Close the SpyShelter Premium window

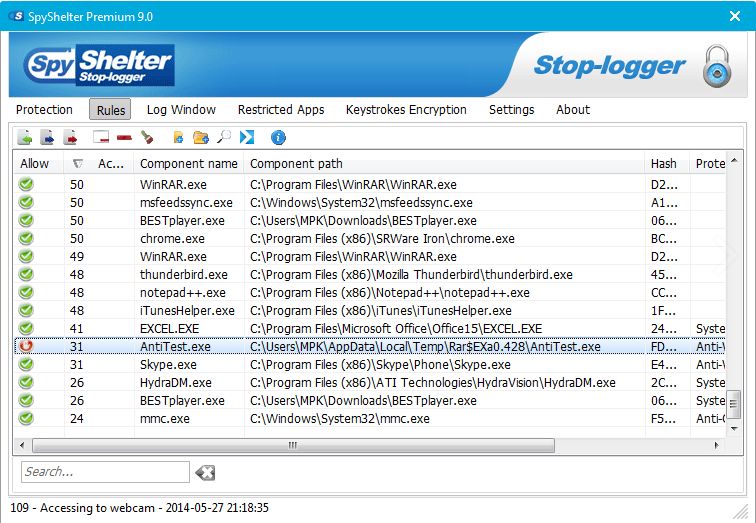[735, 16]
